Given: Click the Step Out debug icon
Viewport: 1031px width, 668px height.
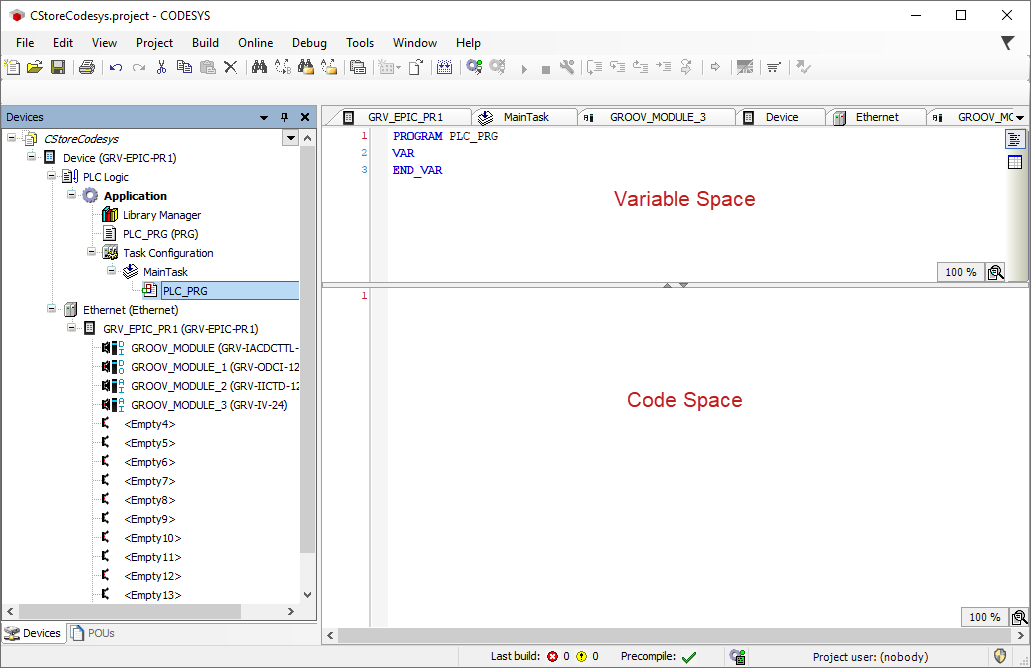Looking at the screenshot, I should tap(640, 67).
